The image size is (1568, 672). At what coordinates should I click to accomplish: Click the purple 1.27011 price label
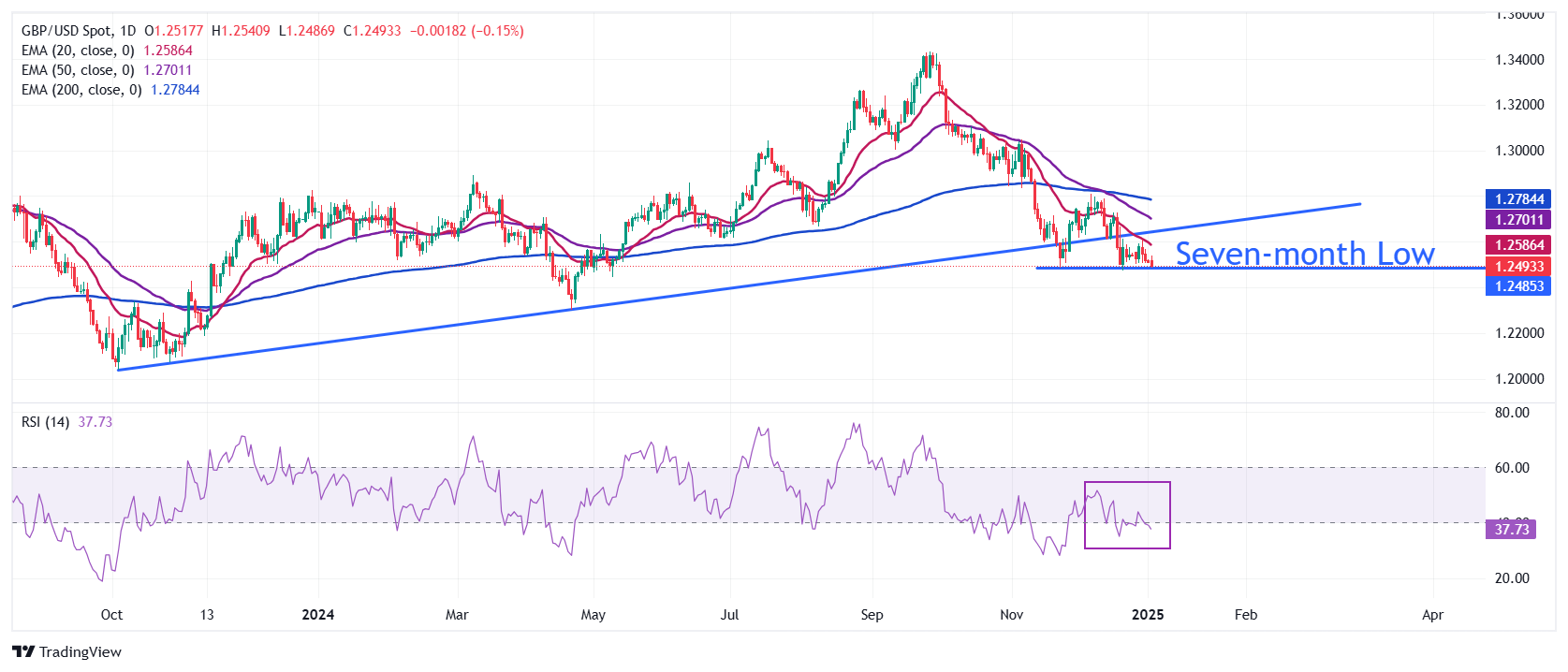pos(1518,220)
